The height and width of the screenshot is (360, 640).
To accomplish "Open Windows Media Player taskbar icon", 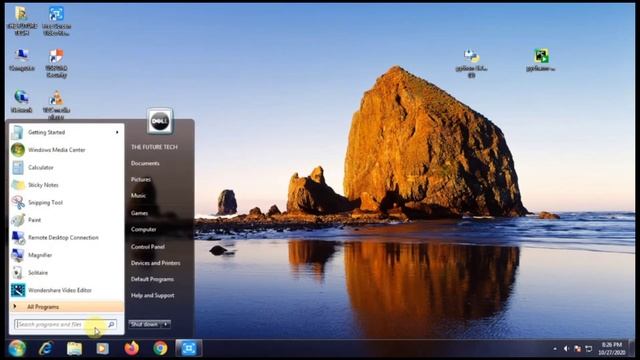I will 102,349.
